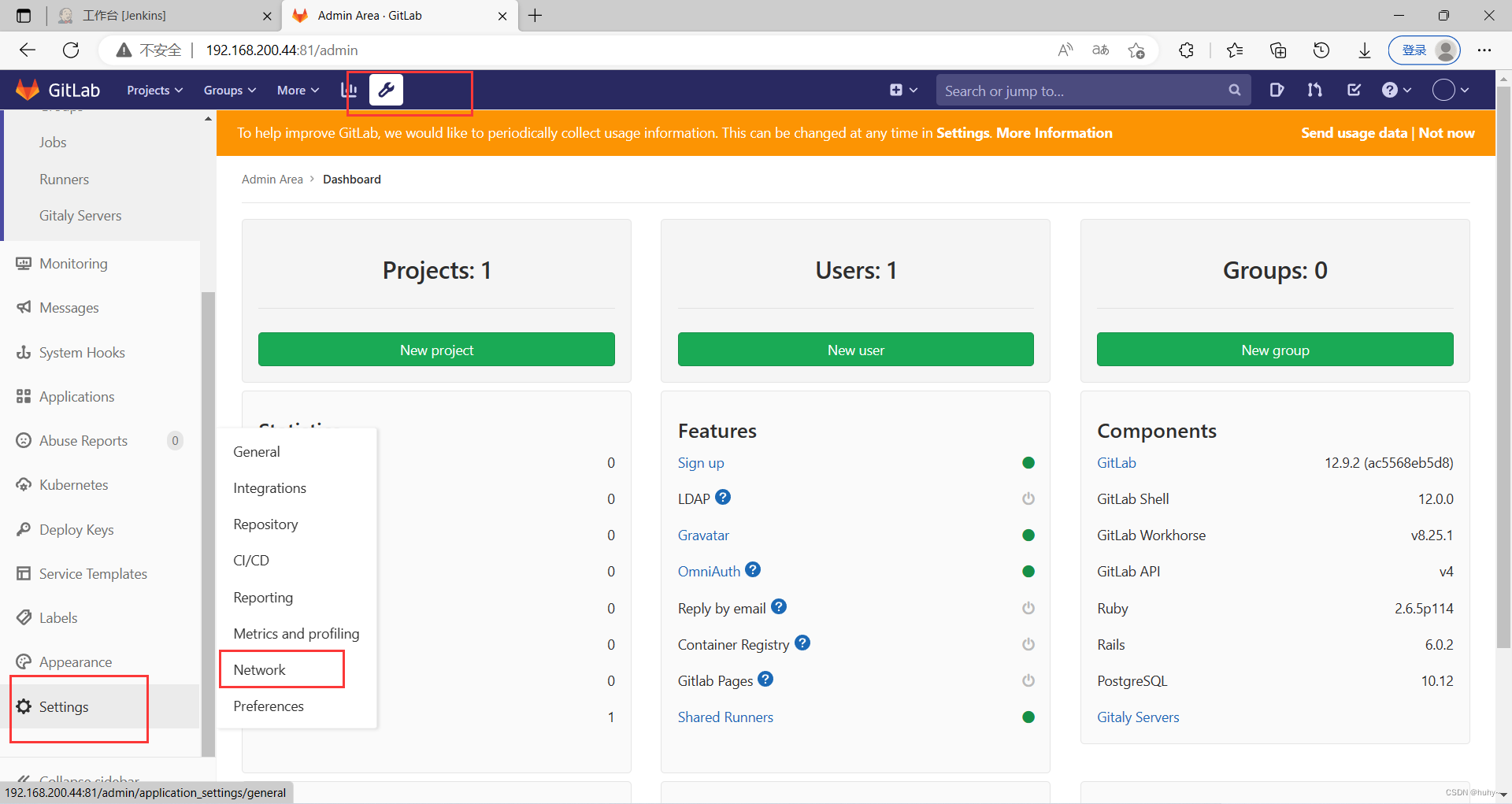Open the instance statistics chart icon

click(349, 90)
